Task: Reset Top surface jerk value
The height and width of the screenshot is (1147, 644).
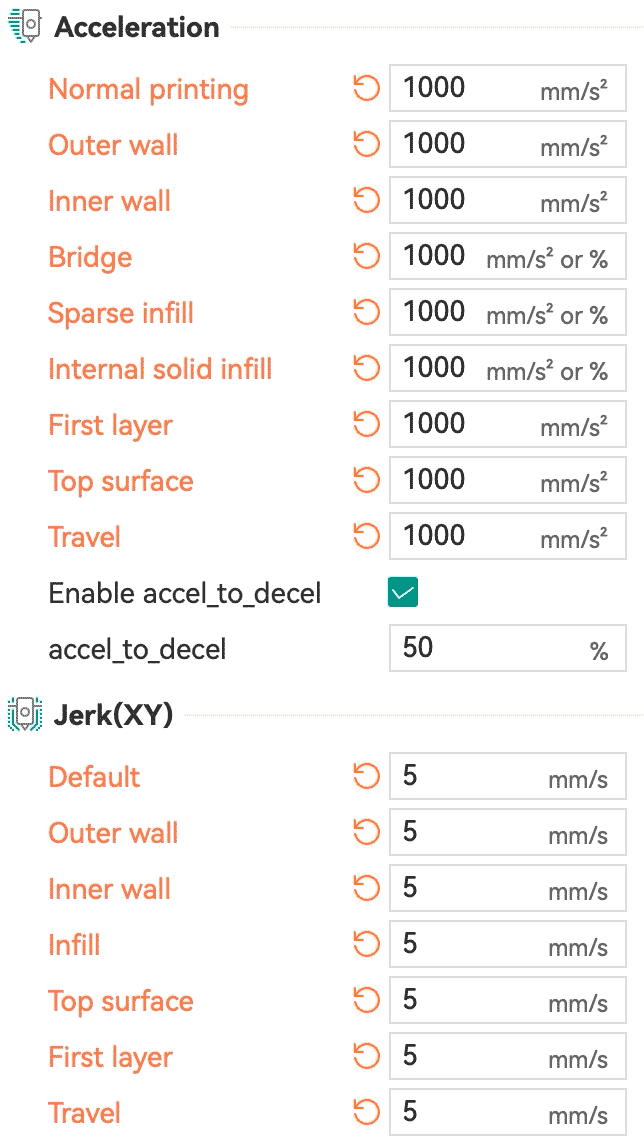Action: coord(366,1000)
